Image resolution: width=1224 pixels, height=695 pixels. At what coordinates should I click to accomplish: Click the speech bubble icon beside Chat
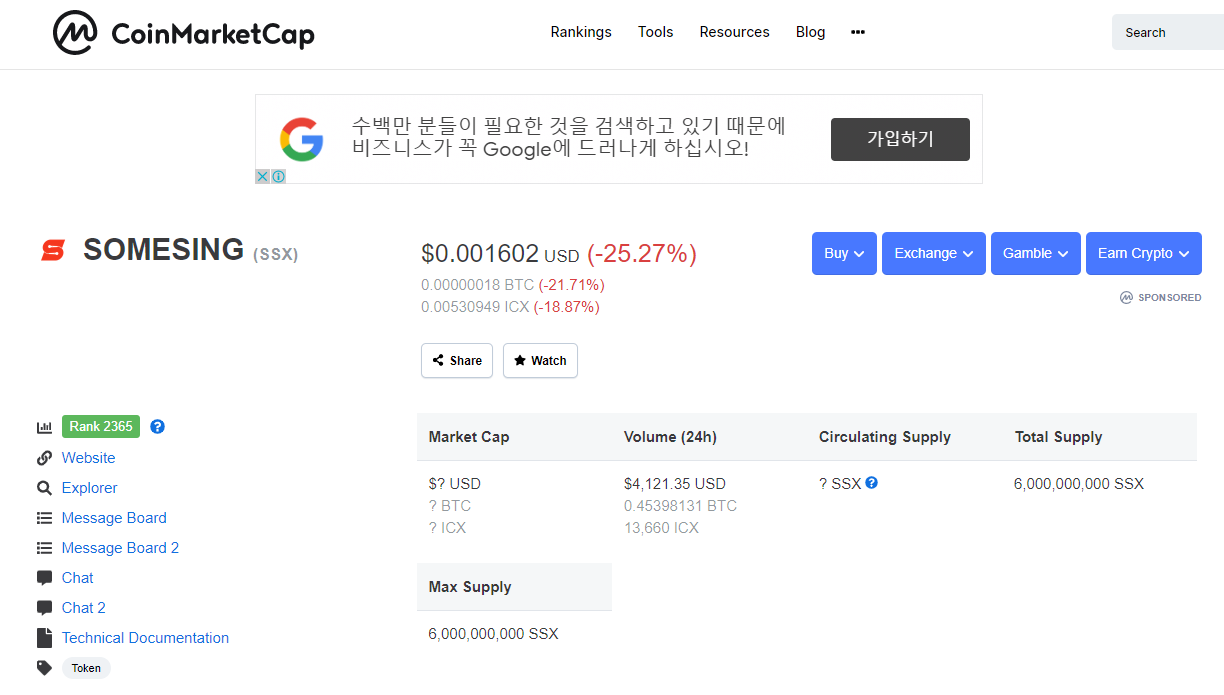(x=44, y=578)
